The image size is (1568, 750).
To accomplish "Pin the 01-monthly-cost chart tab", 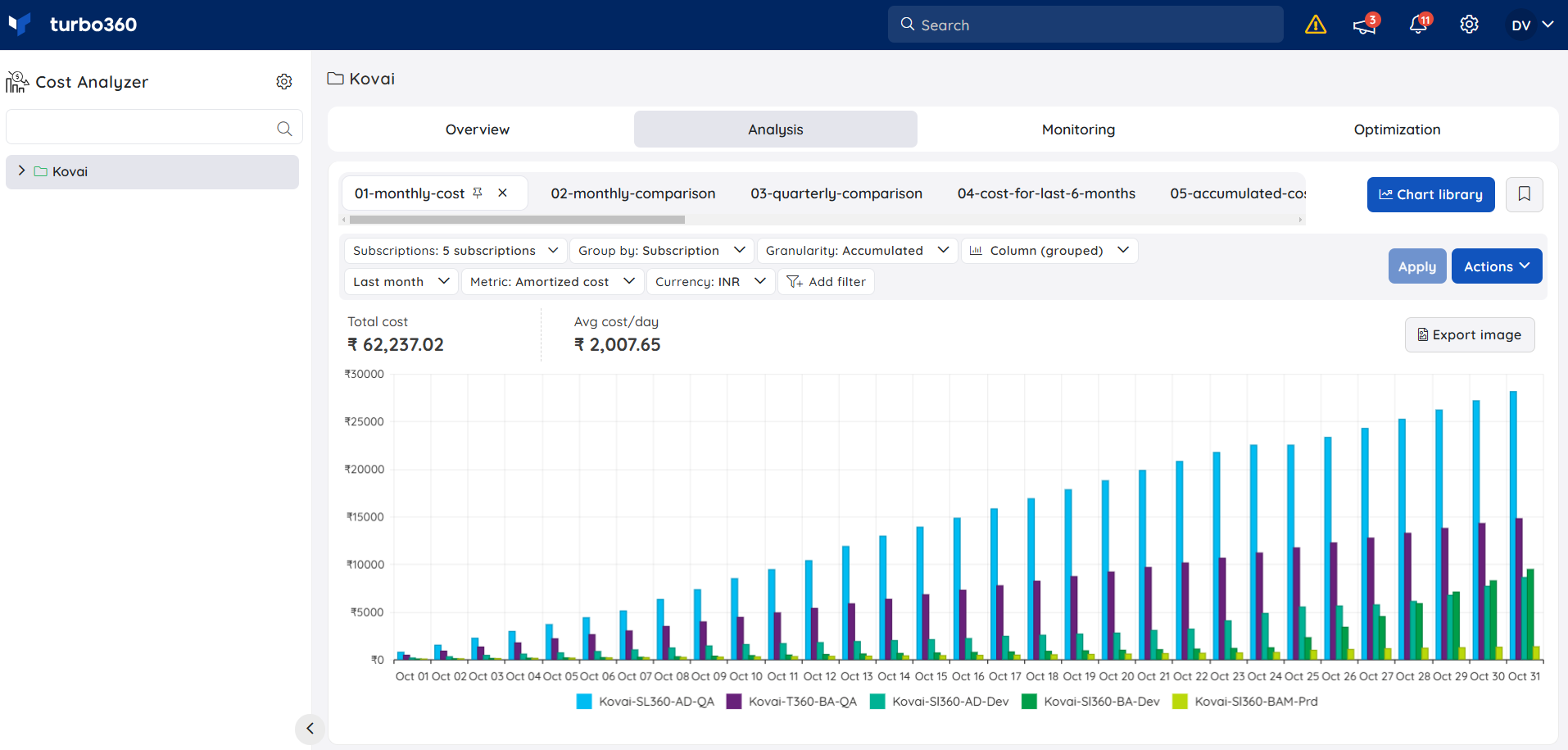I will [x=478, y=193].
